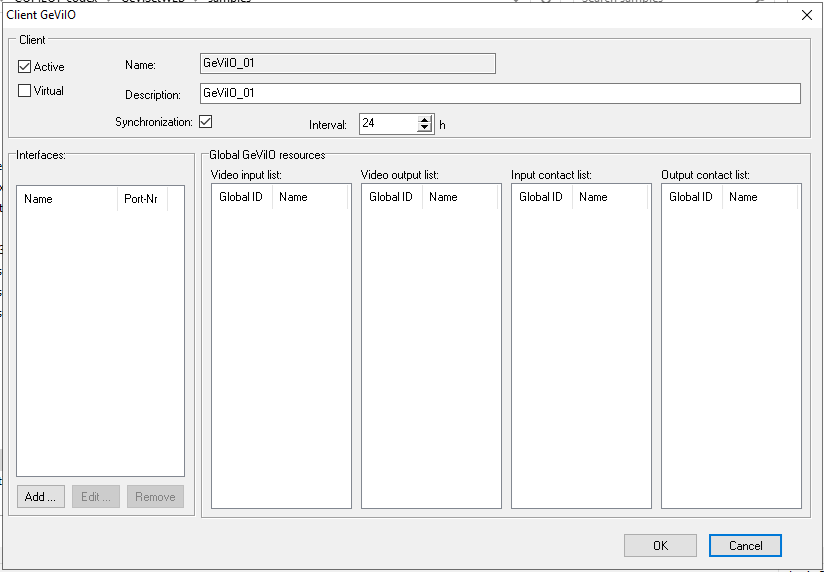Click Name header in Output contact list
This screenshot has height=572, width=824.
762,197
